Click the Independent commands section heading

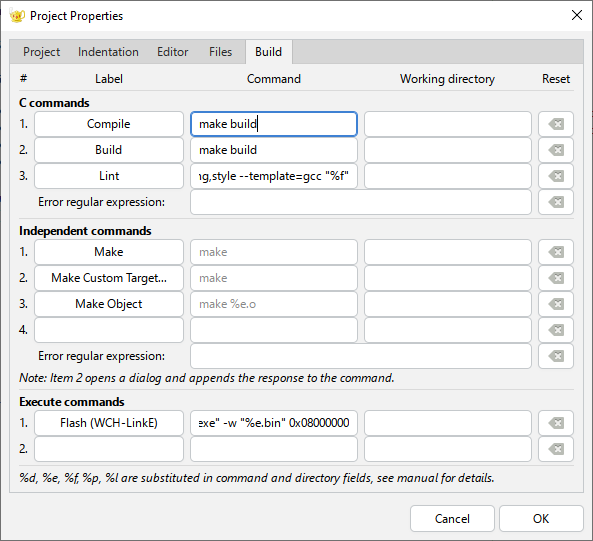pos(85,231)
